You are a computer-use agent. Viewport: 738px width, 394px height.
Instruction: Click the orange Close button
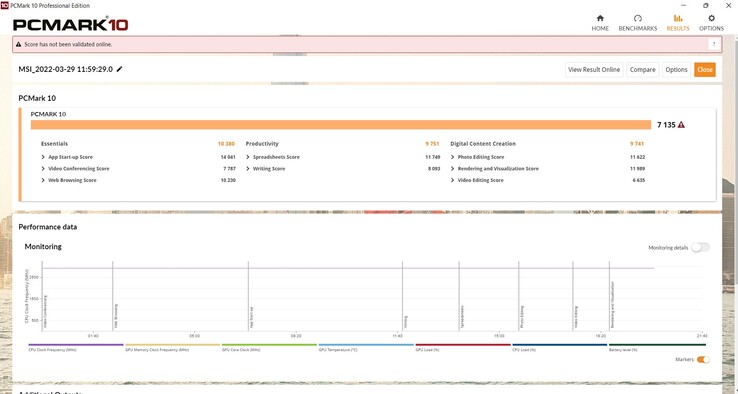tap(705, 70)
